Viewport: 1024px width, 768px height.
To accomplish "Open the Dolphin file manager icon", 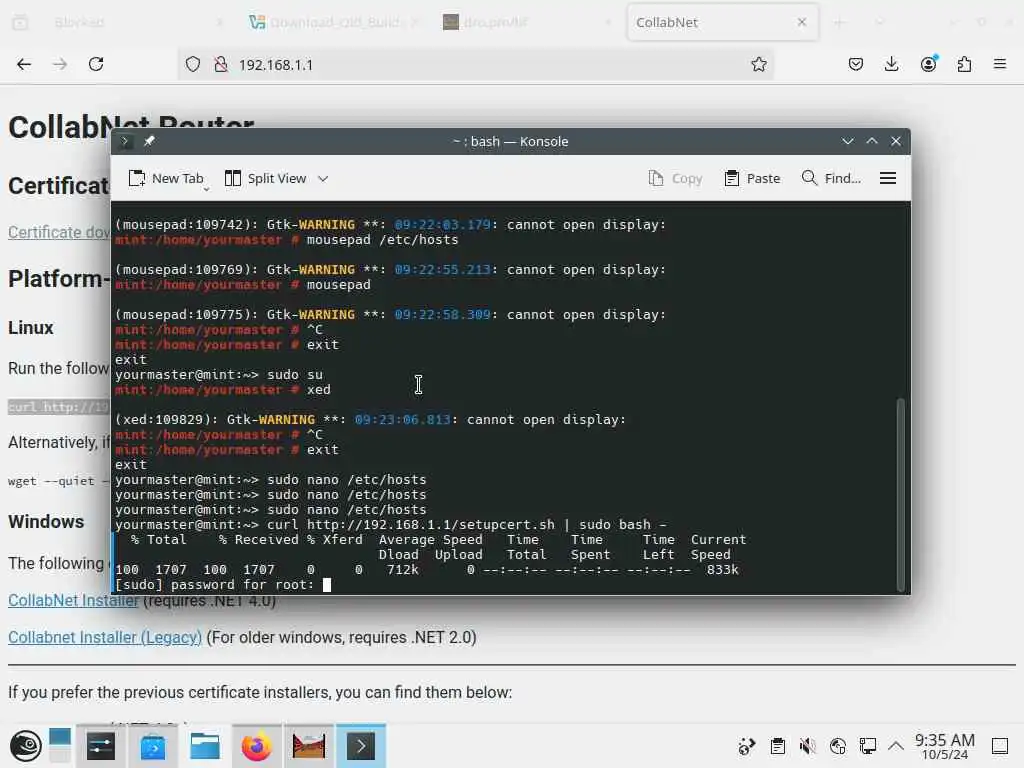I will click(x=204, y=746).
